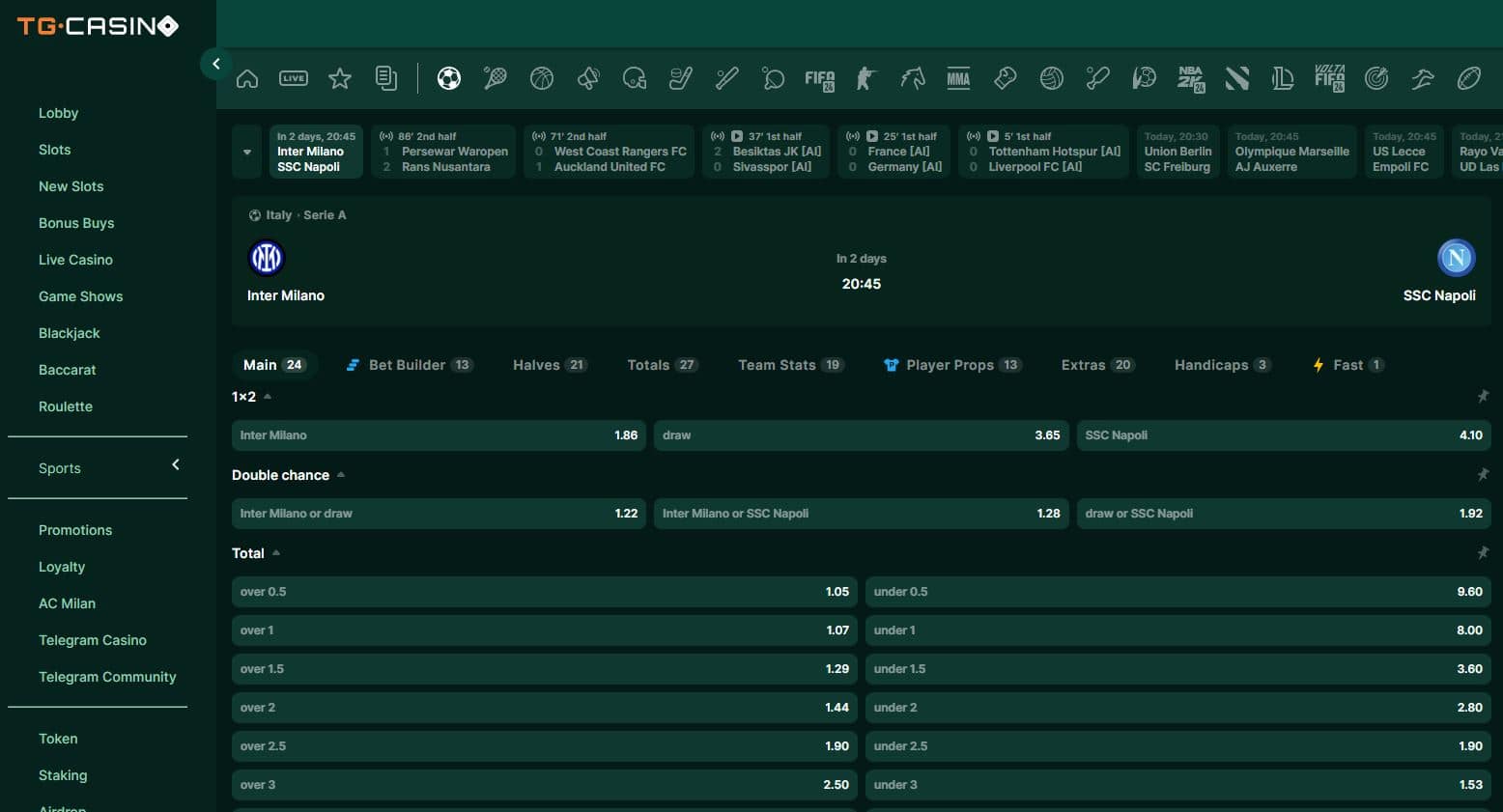Select the megaphone specials icon
1503x812 pixels.
pyautogui.click(x=588, y=78)
